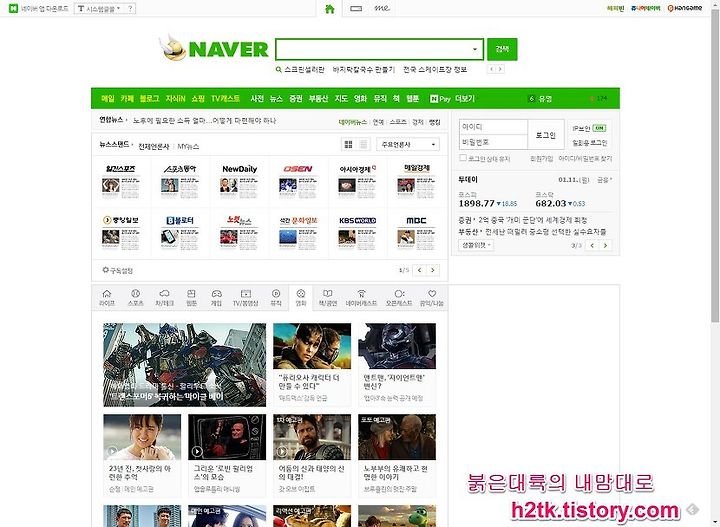Open the 뮤직 play icon tab
The height and width of the screenshot is (527, 720).
pyautogui.click(x=276, y=297)
